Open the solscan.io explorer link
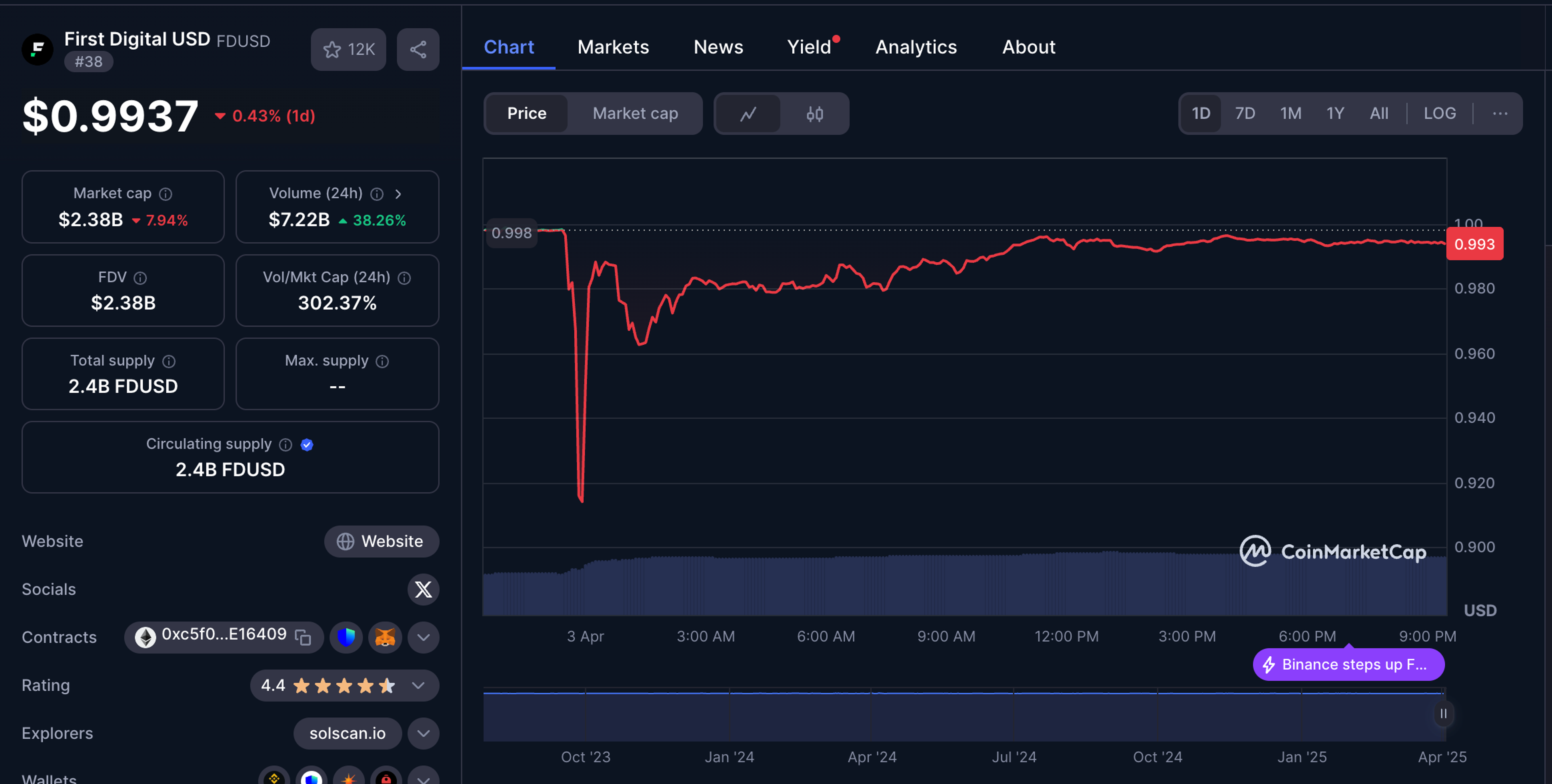Viewport: 1552px width, 784px height. 347,733
